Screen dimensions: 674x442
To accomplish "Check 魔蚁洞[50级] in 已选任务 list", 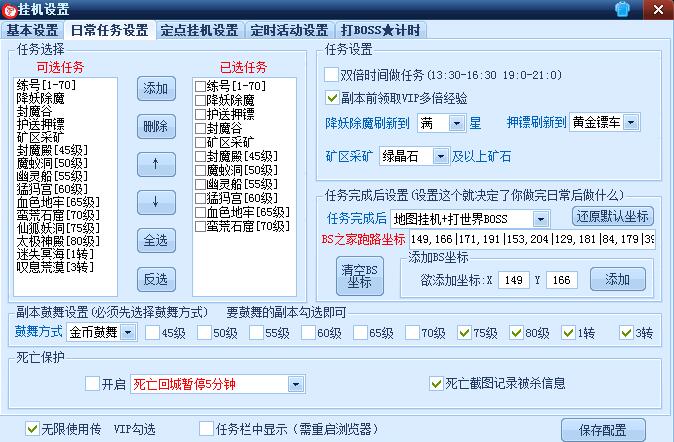I will click(x=200, y=170).
